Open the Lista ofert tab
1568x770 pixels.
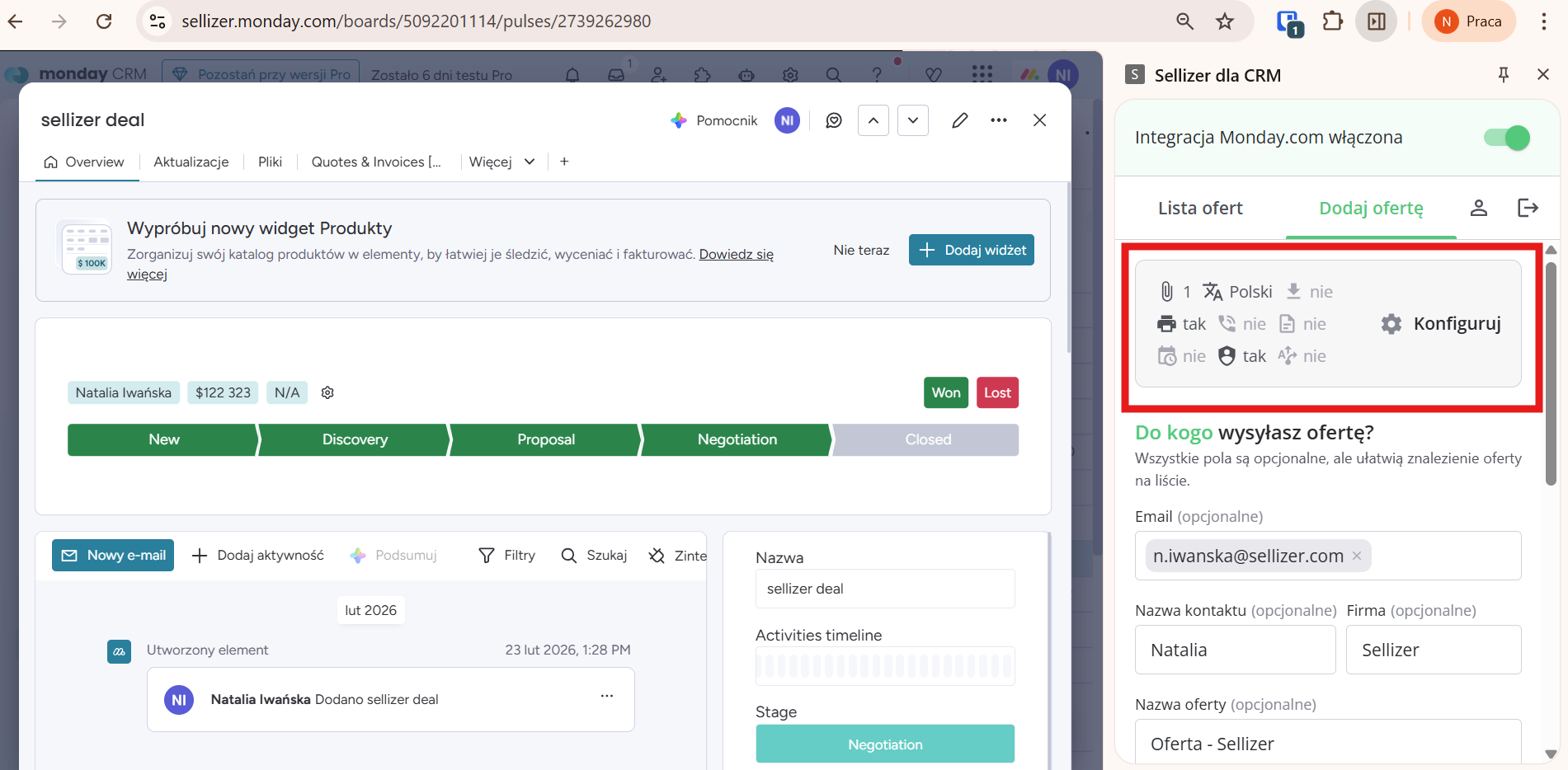click(x=1199, y=208)
